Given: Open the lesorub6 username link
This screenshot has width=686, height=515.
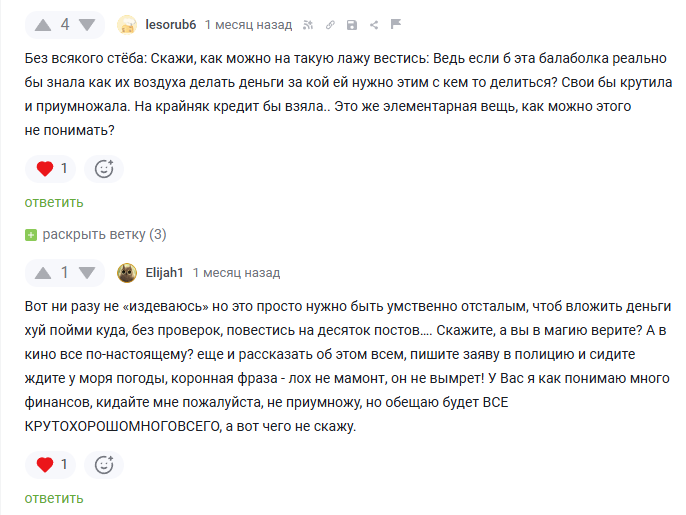Looking at the screenshot, I should pyautogui.click(x=170, y=24).
